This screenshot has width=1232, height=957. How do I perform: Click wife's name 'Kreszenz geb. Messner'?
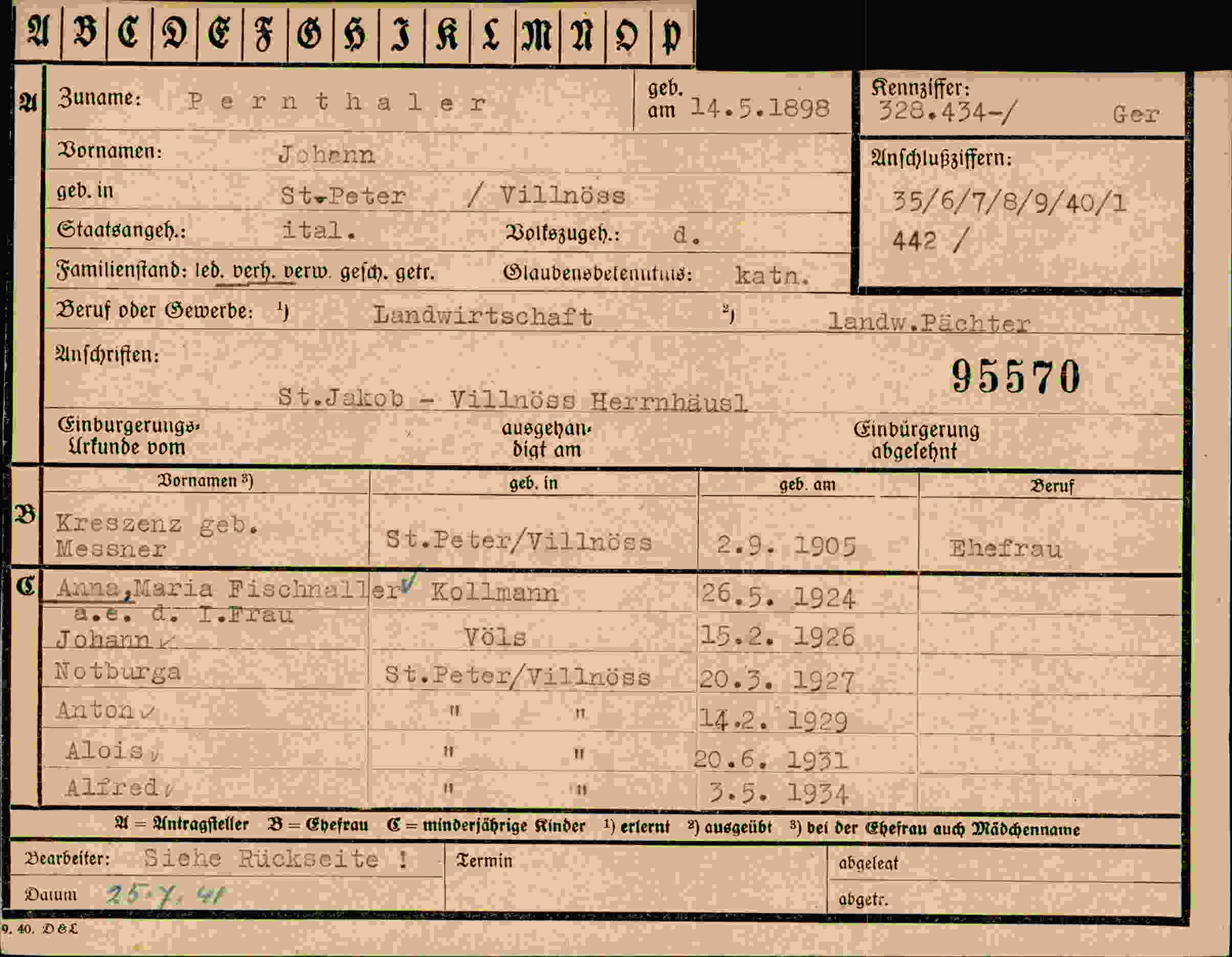[x=157, y=536]
